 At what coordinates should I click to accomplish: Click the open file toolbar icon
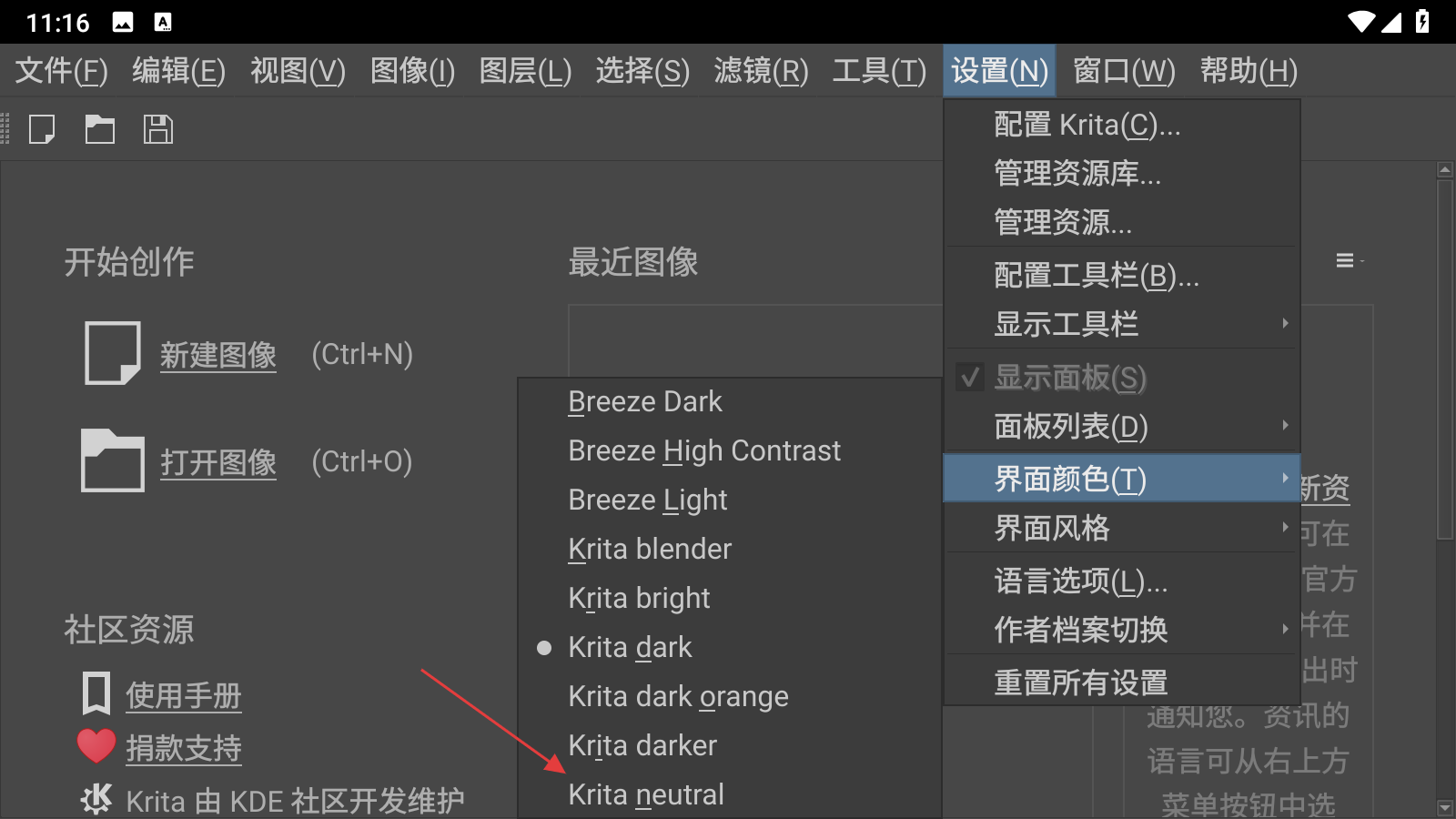click(x=100, y=129)
